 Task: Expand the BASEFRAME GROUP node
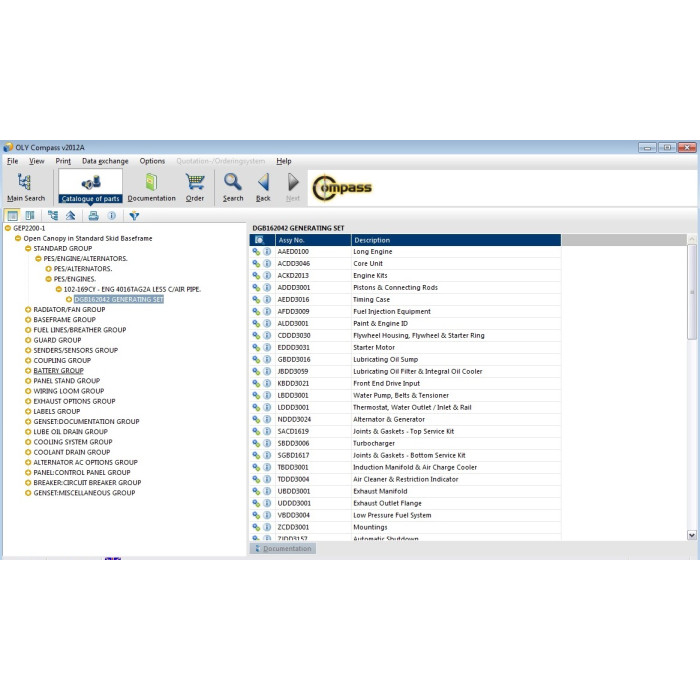tap(28, 320)
